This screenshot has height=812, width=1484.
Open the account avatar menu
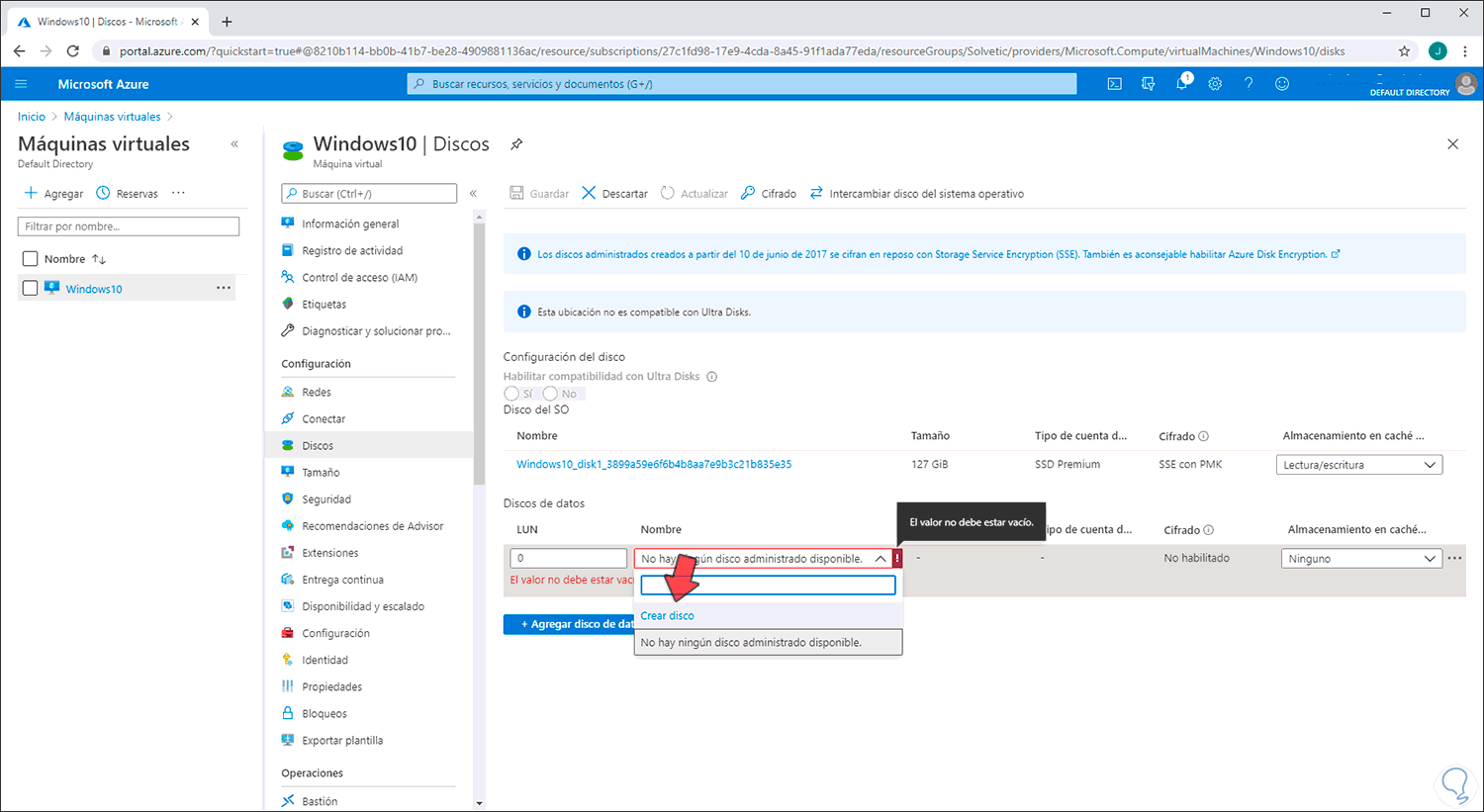click(x=1466, y=84)
